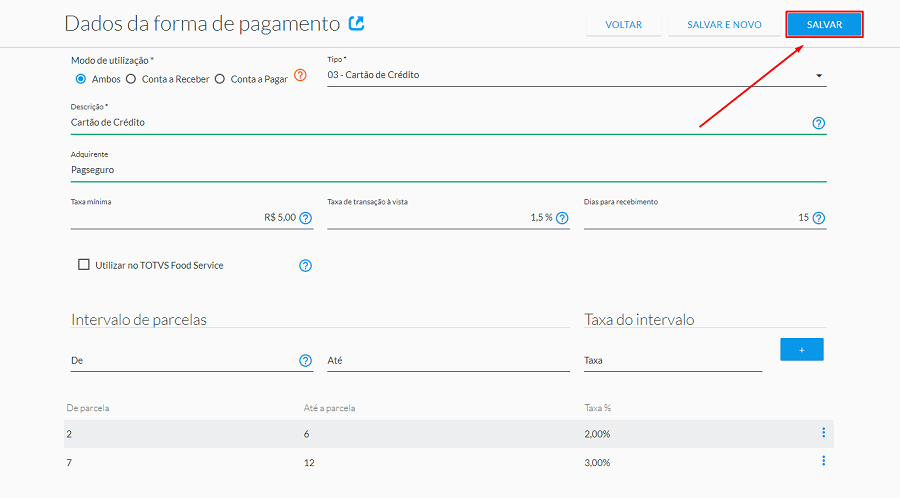Click the De parcela column header
900x498 pixels.
(x=88, y=408)
